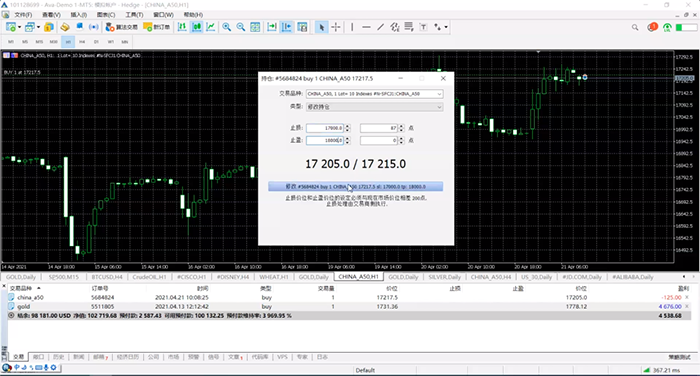The image size is (700, 376).
Task: Select the equidistant channel tool
Action: click(x=395, y=27)
